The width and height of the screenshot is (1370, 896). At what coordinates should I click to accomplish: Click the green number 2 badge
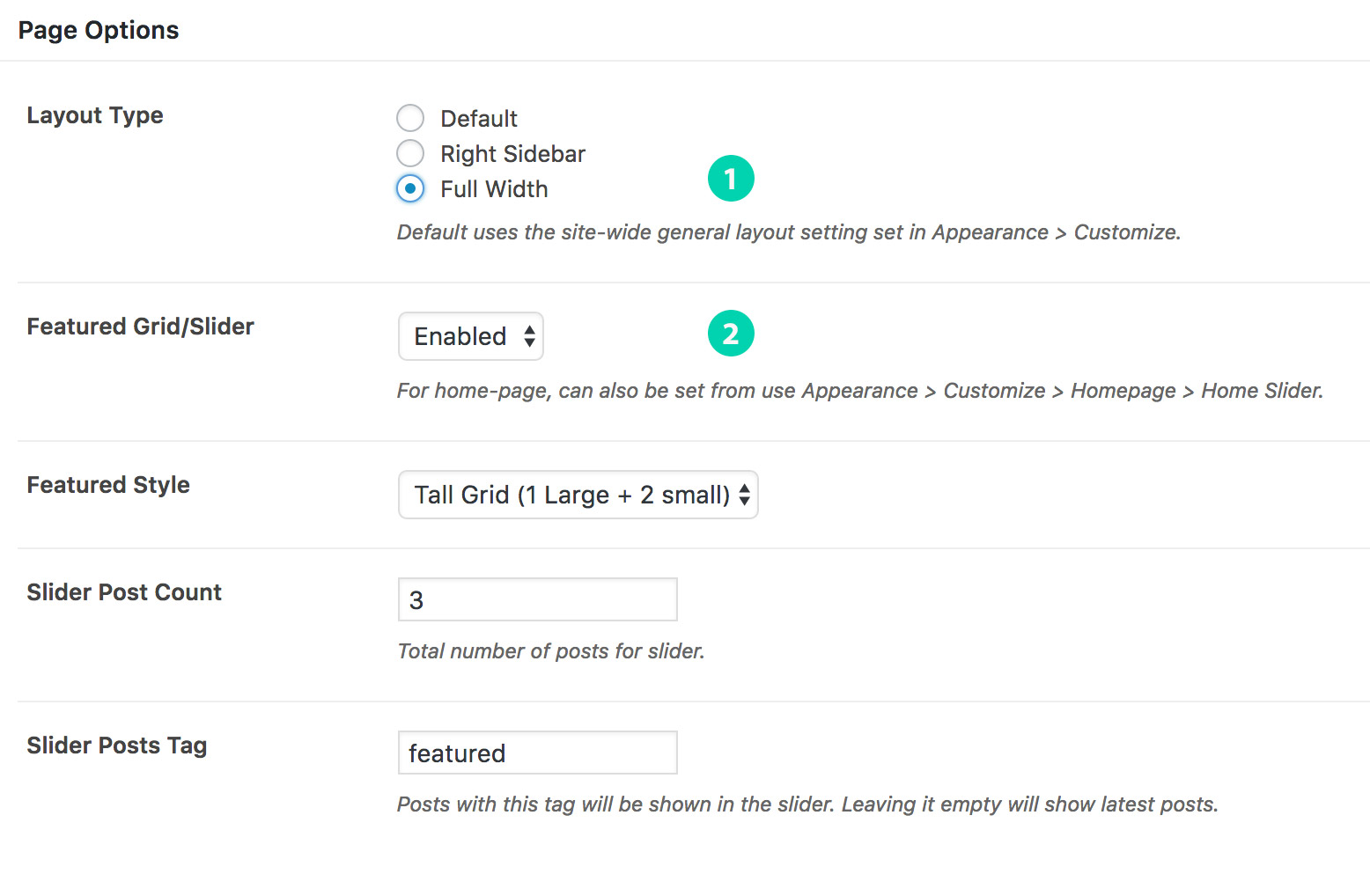coord(731,334)
